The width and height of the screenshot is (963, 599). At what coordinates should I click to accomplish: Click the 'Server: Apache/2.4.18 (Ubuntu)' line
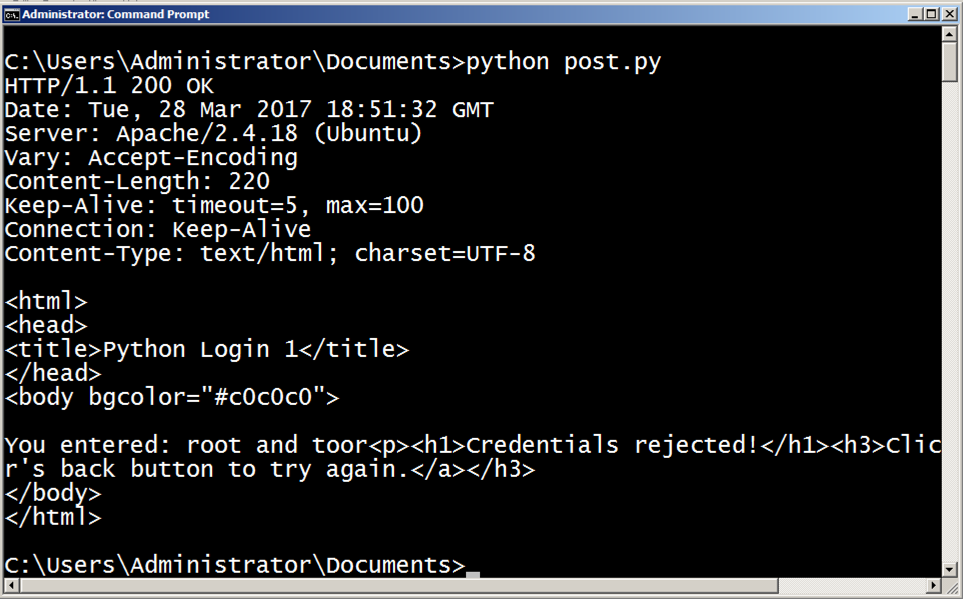pos(213,134)
